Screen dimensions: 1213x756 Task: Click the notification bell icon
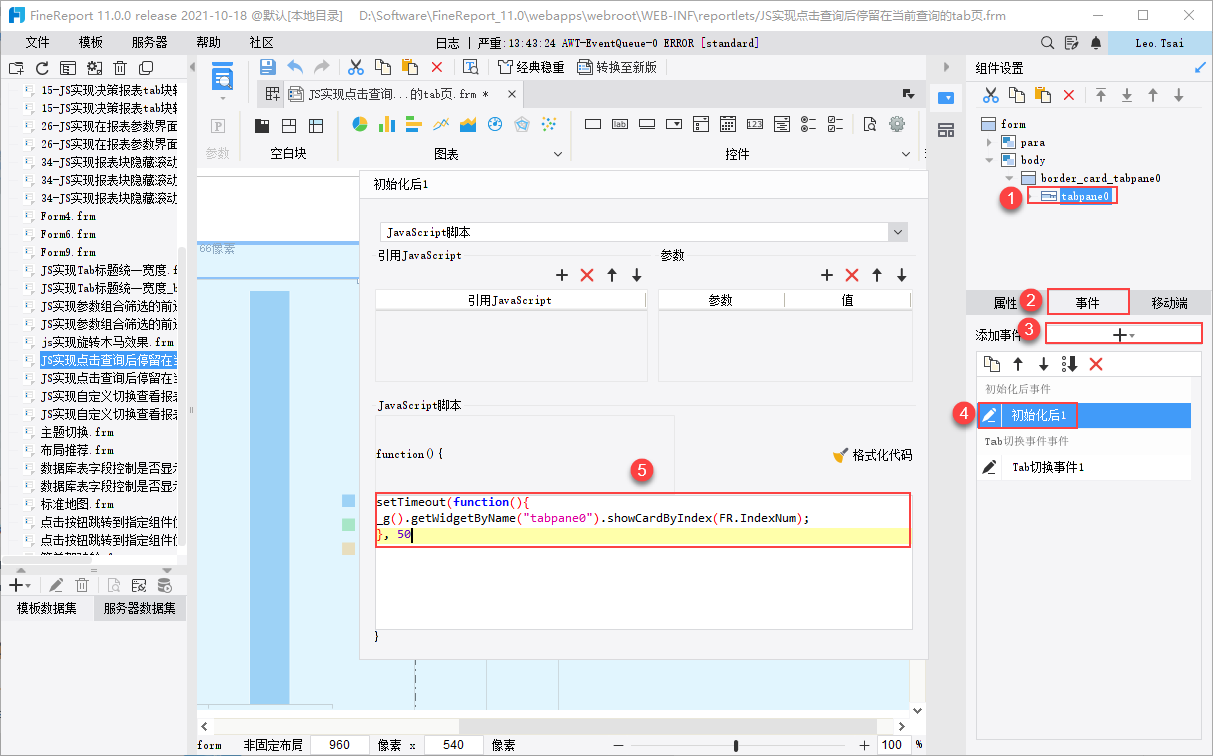[1096, 43]
